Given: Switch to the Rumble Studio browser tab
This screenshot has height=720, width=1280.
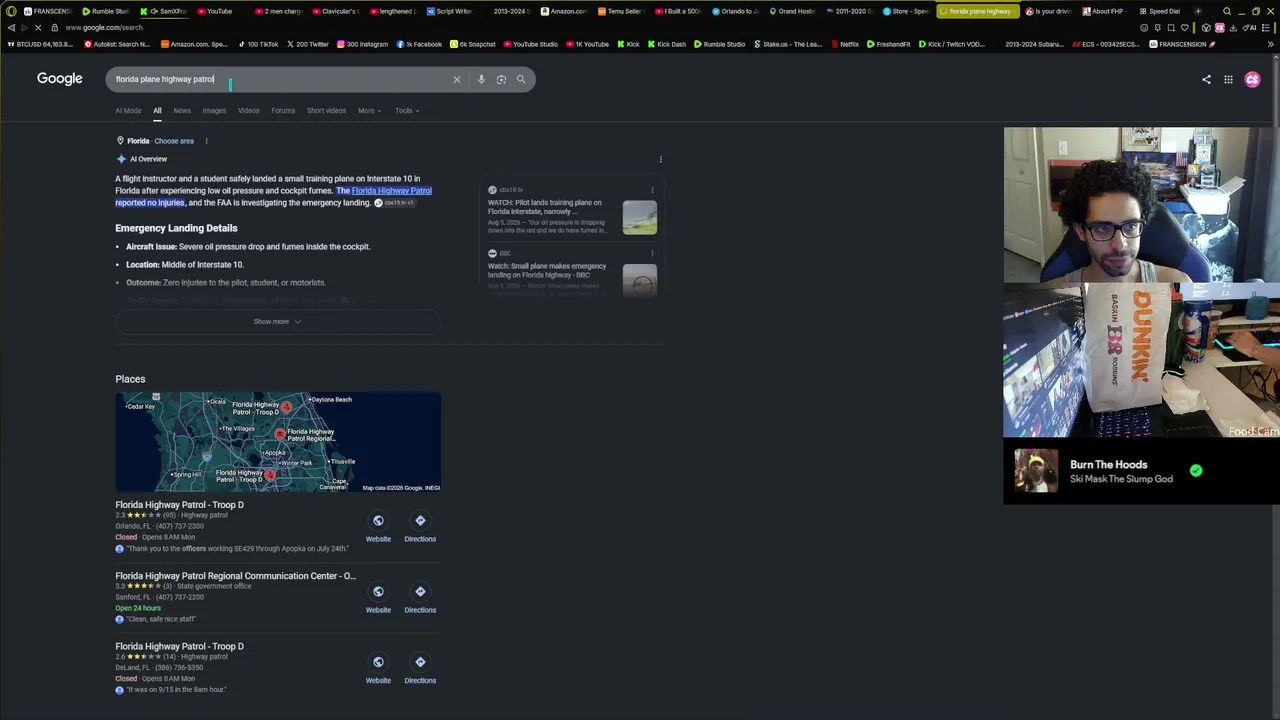Looking at the screenshot, I should coord(105,11).
